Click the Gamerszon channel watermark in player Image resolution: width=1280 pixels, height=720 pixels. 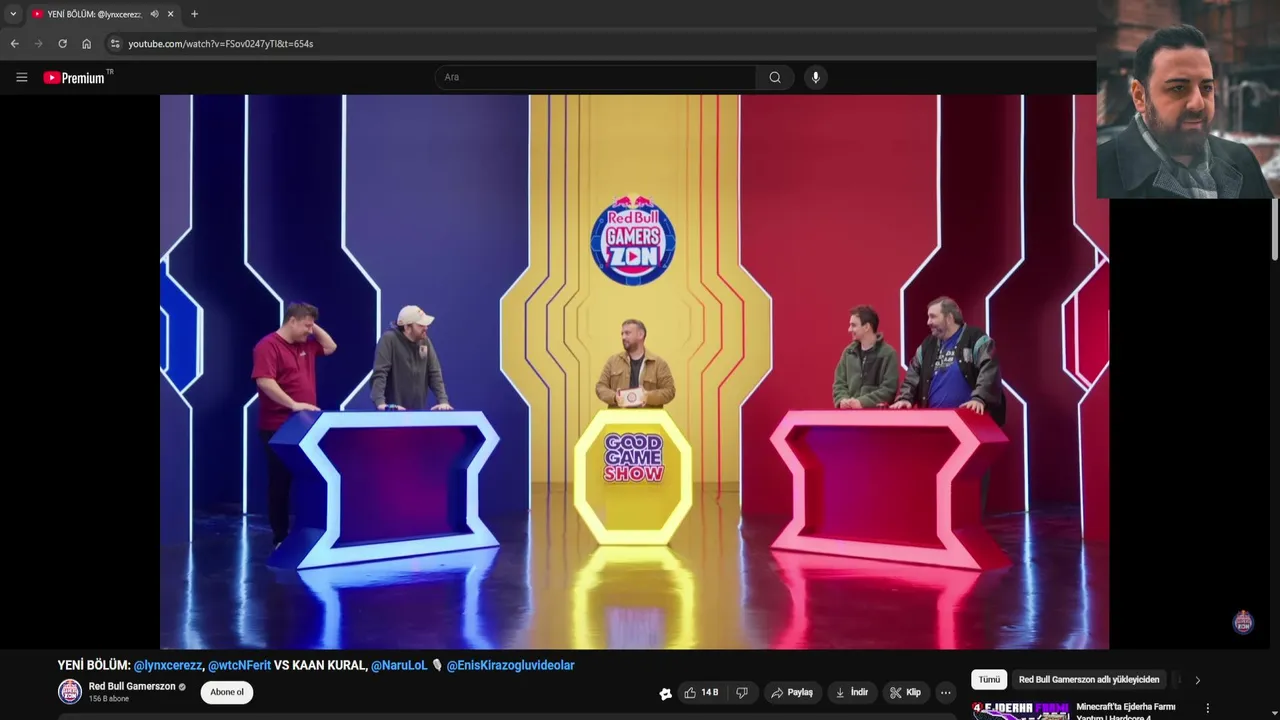pyautogui.click(x=1243, y=622)
